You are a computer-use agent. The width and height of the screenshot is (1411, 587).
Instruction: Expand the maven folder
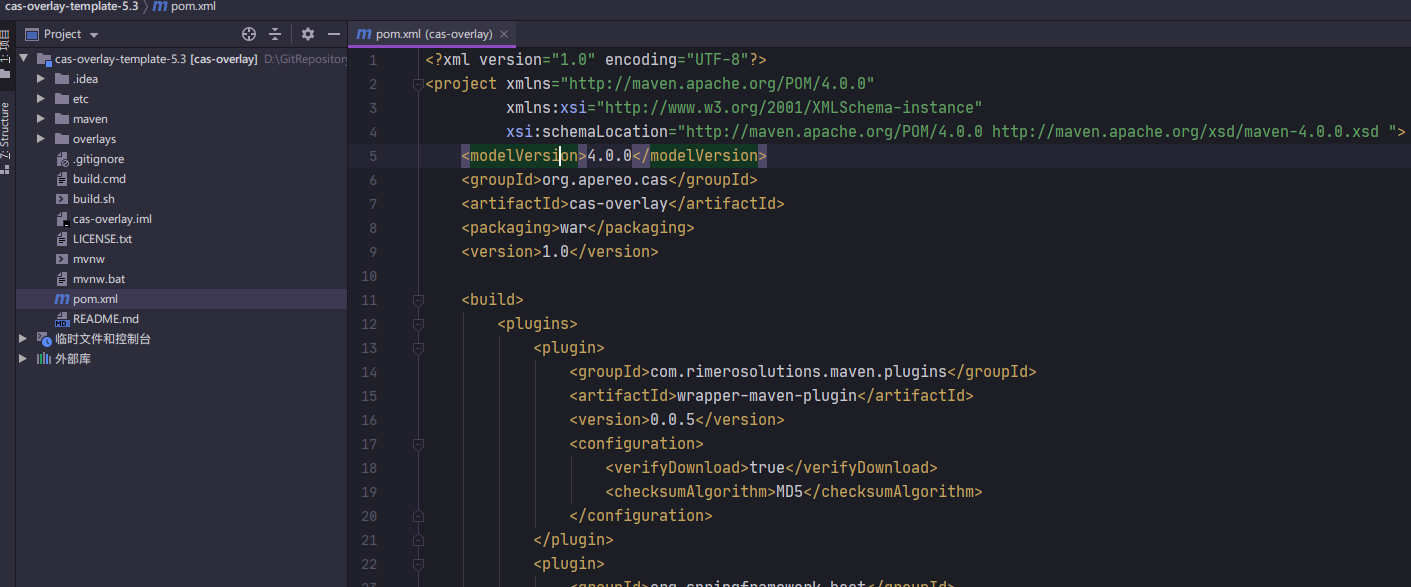click(41, 119)
